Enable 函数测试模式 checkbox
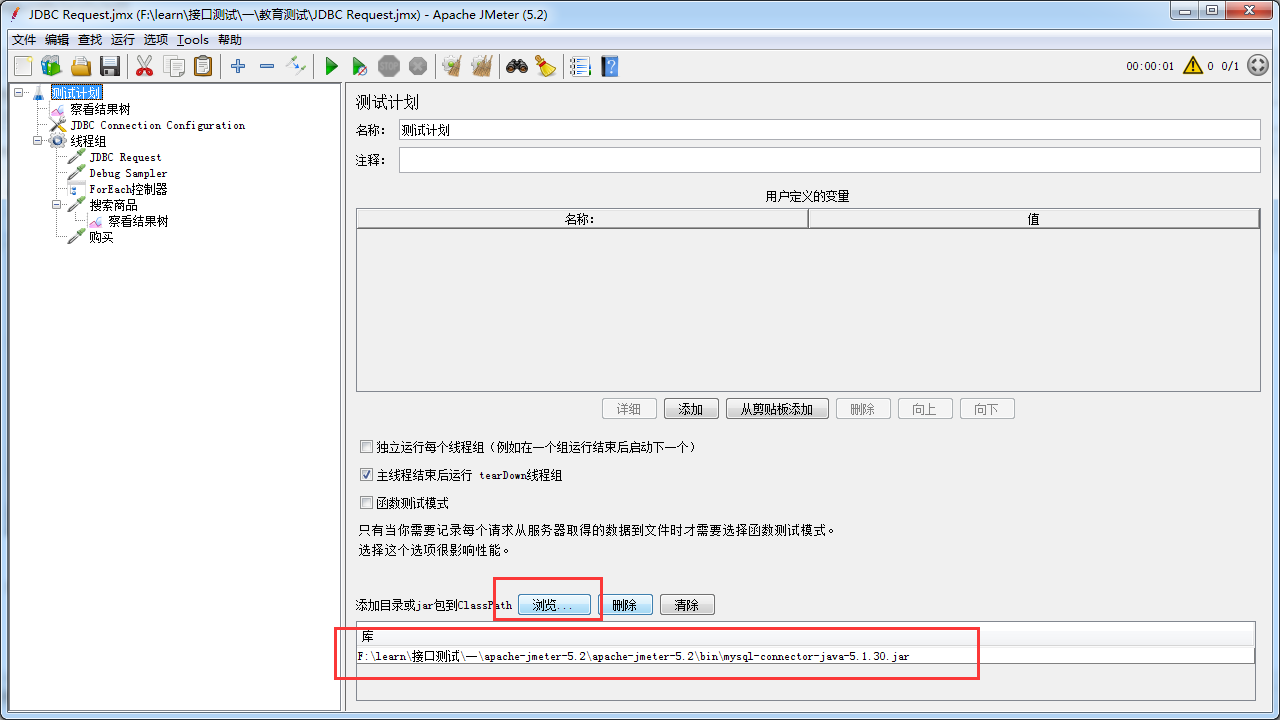Image resolution: width=1280 pixels, height=720 pixels. (x=366, y=503)
